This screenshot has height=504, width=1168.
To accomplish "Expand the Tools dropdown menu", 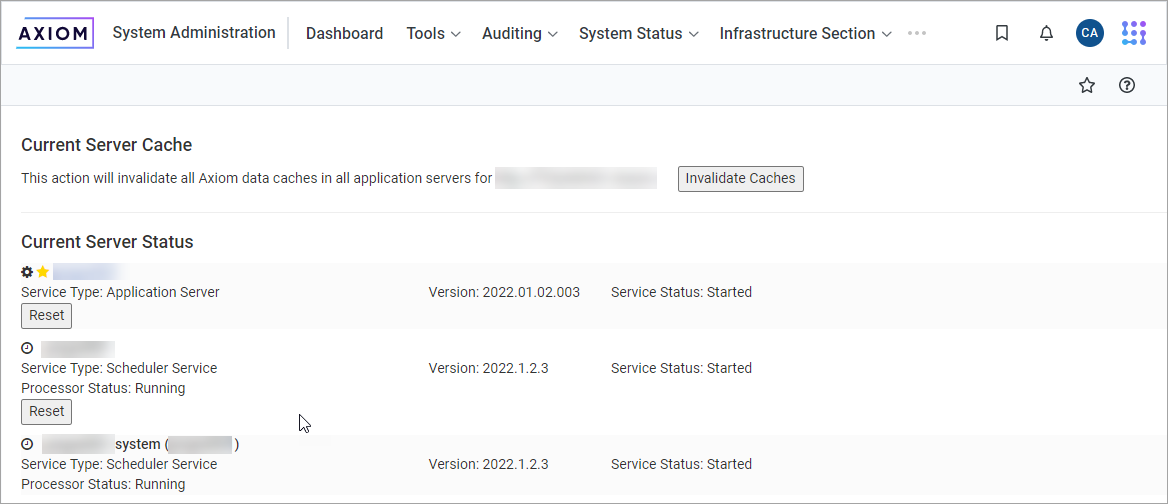I will (433, 33).
